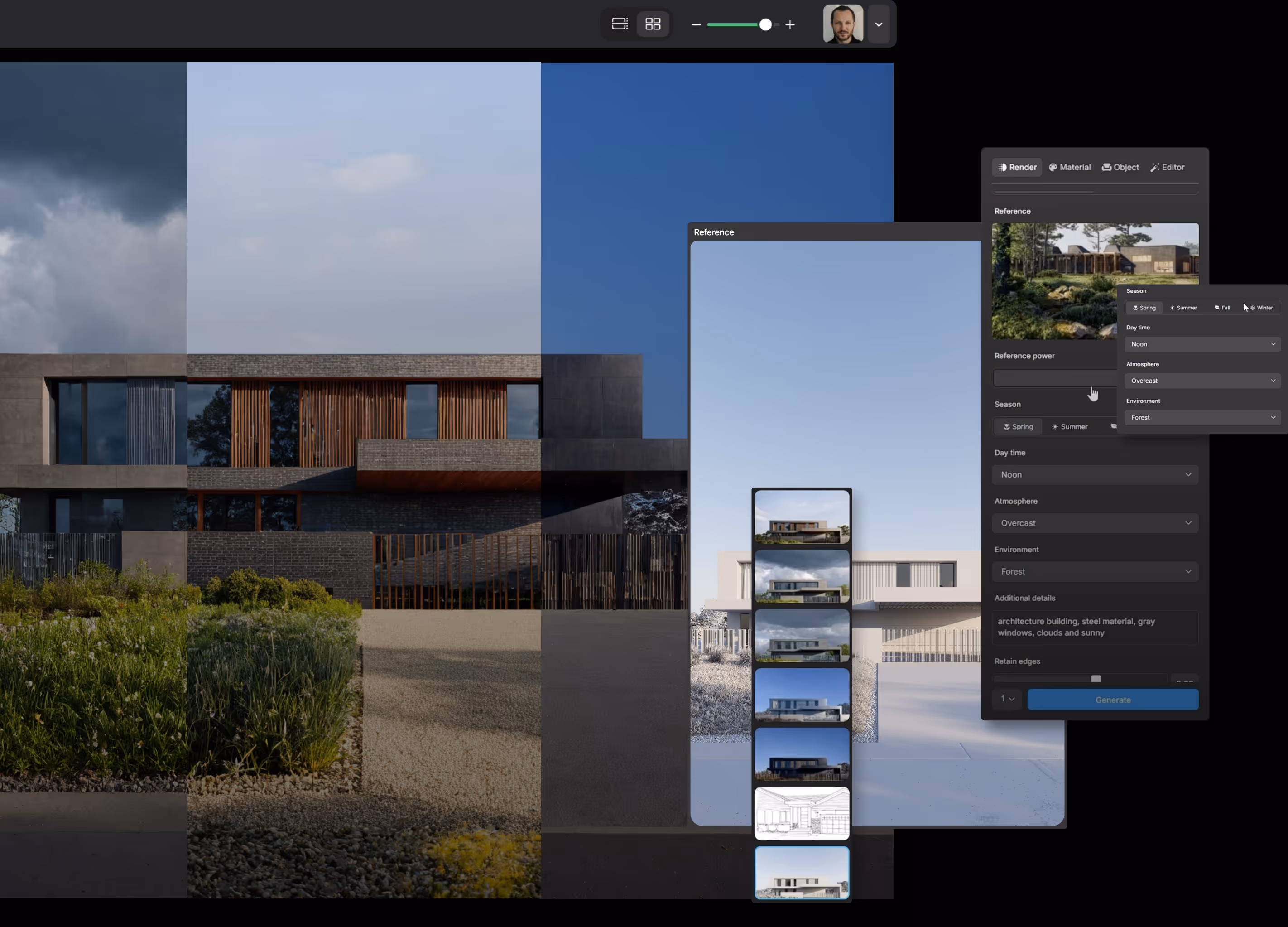Screen dimensions: 1288x927
Task: Switch to the Object tab
Action: click(x=1120, y=167)
